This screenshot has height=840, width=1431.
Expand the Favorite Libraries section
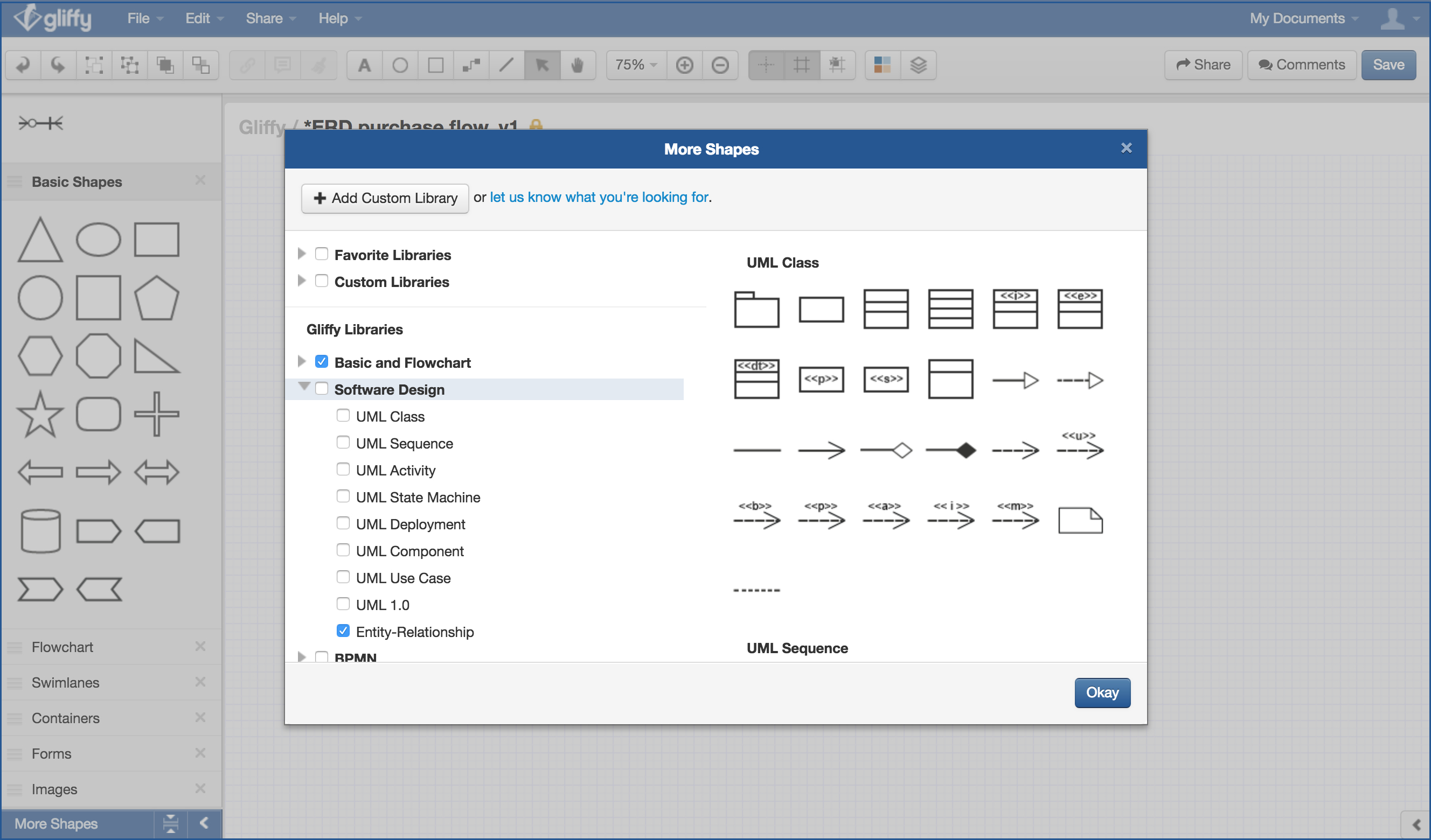tap(302, 254)
